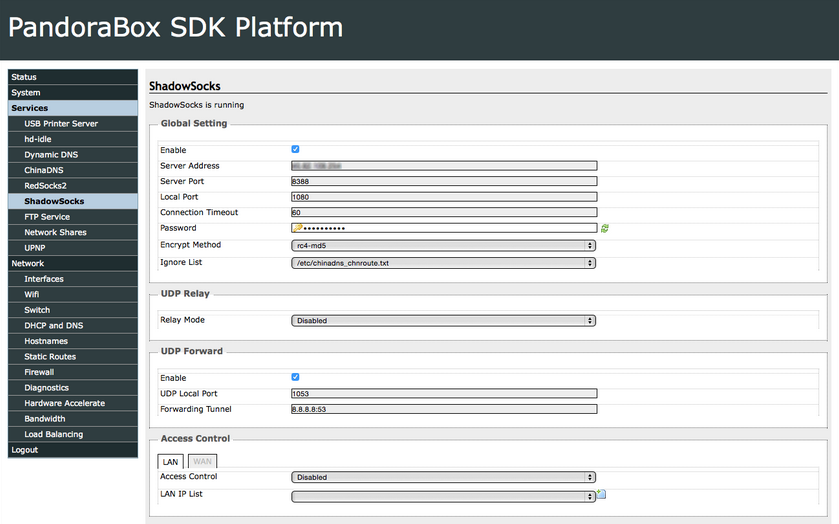The height and width of the screenshot is (524, 839).
Task: Switch to the WAN tab
Action: point(202,461)
